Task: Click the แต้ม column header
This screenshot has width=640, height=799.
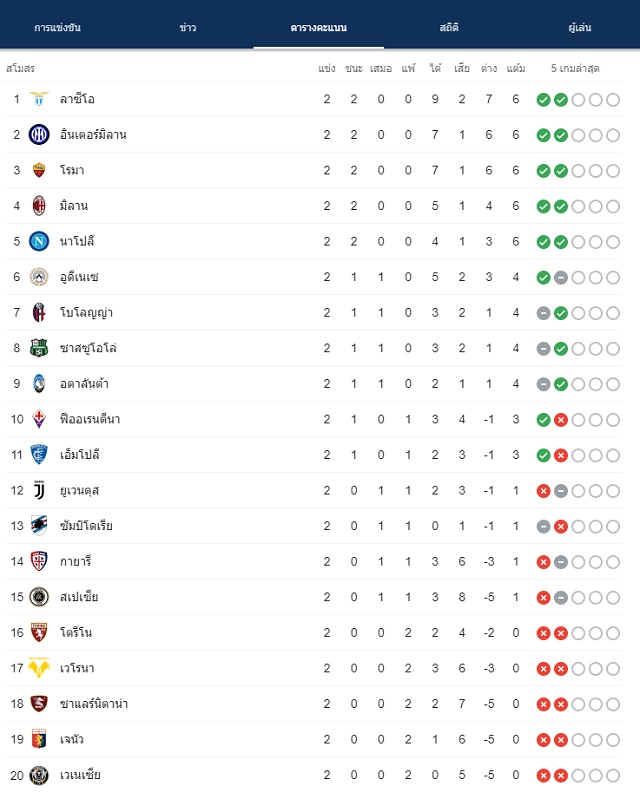Action: tap(516, 68)
